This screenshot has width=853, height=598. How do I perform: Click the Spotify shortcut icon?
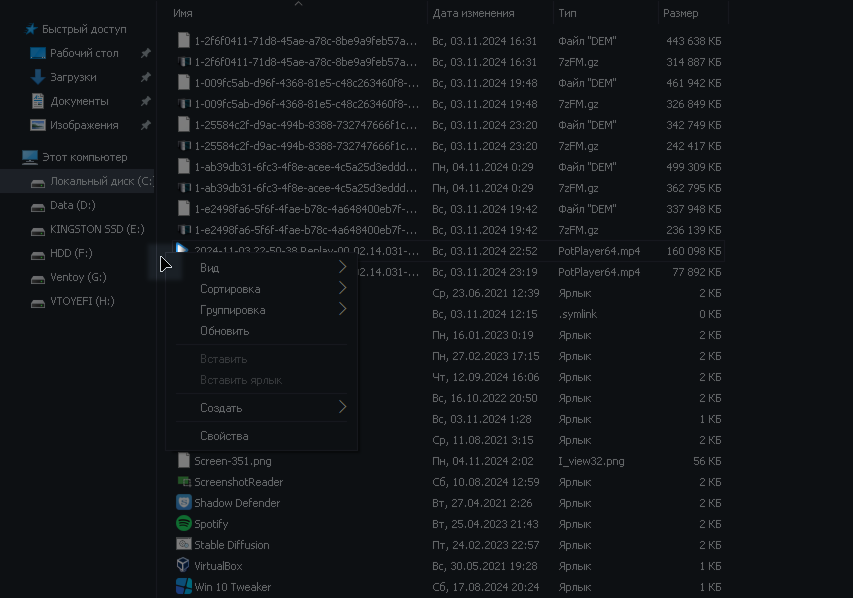184,524
